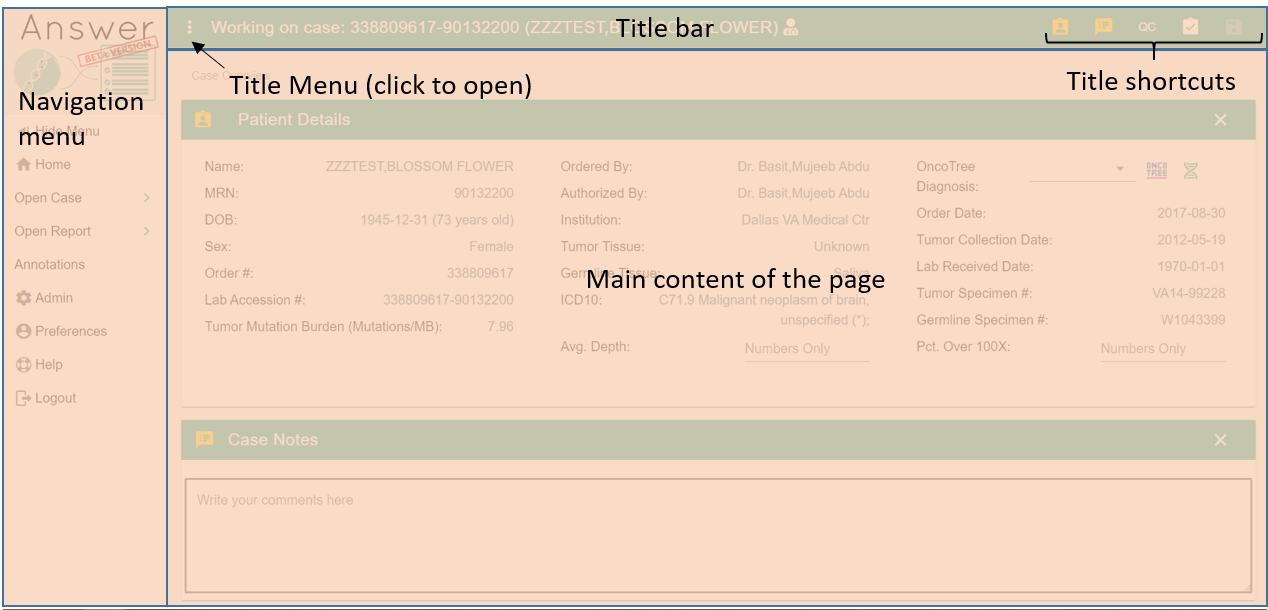The image size is (1268, 610).
Task: Click the save disk icon in title bar
Action: (x=1233, y=27)
